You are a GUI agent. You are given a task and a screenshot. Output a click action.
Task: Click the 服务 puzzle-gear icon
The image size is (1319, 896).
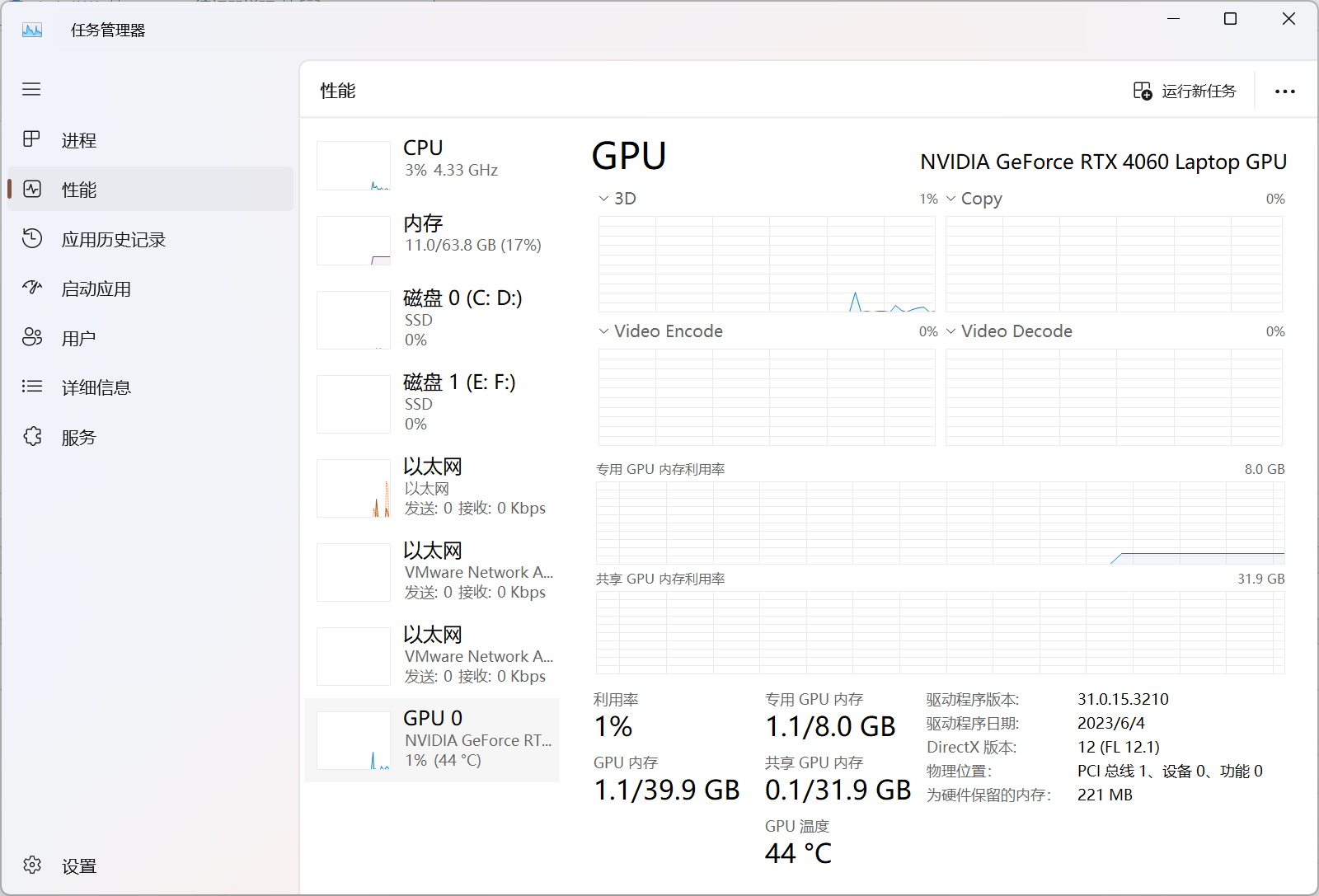click(32, 436)
